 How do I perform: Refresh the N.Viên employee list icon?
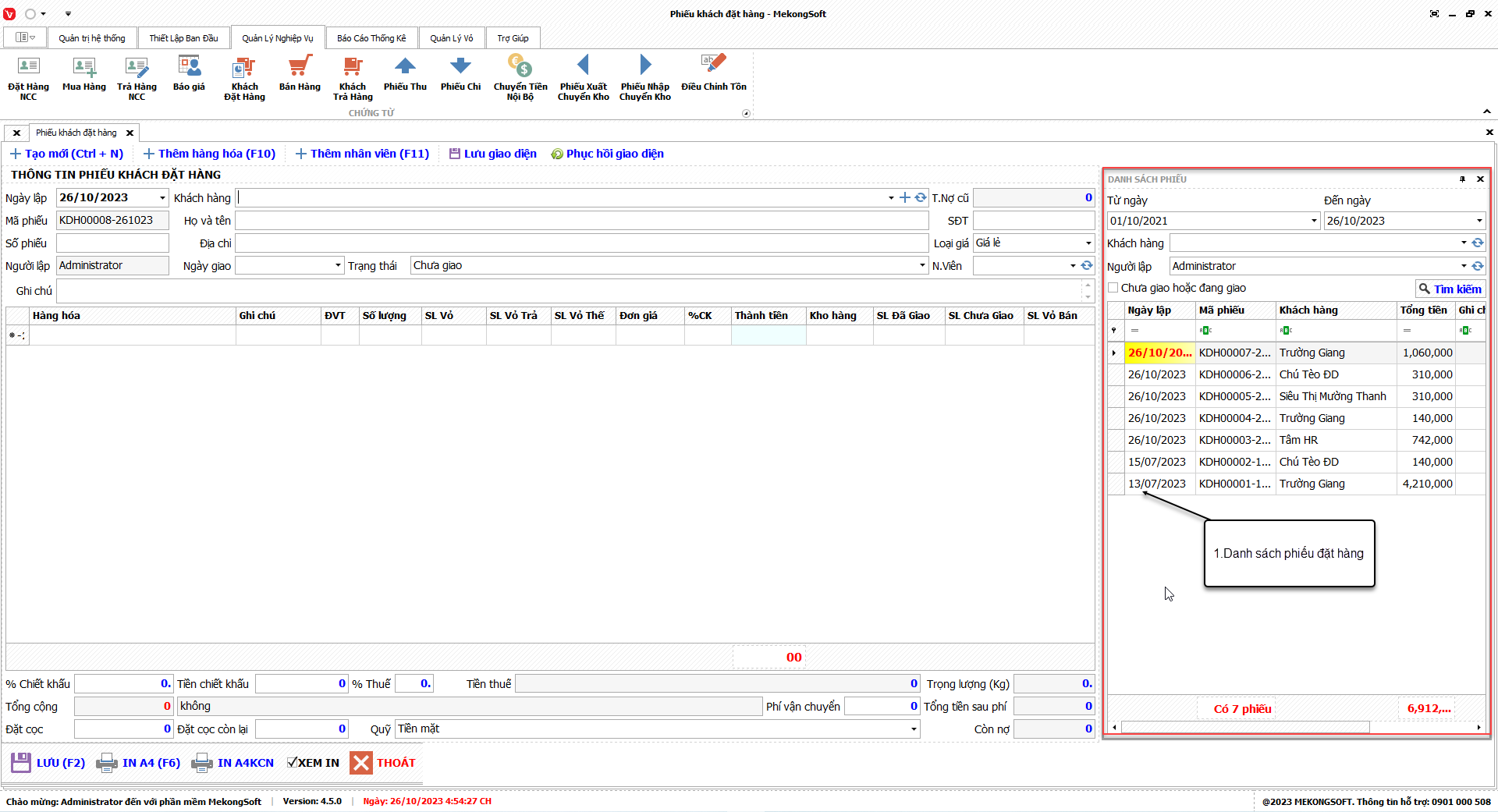1087,266
